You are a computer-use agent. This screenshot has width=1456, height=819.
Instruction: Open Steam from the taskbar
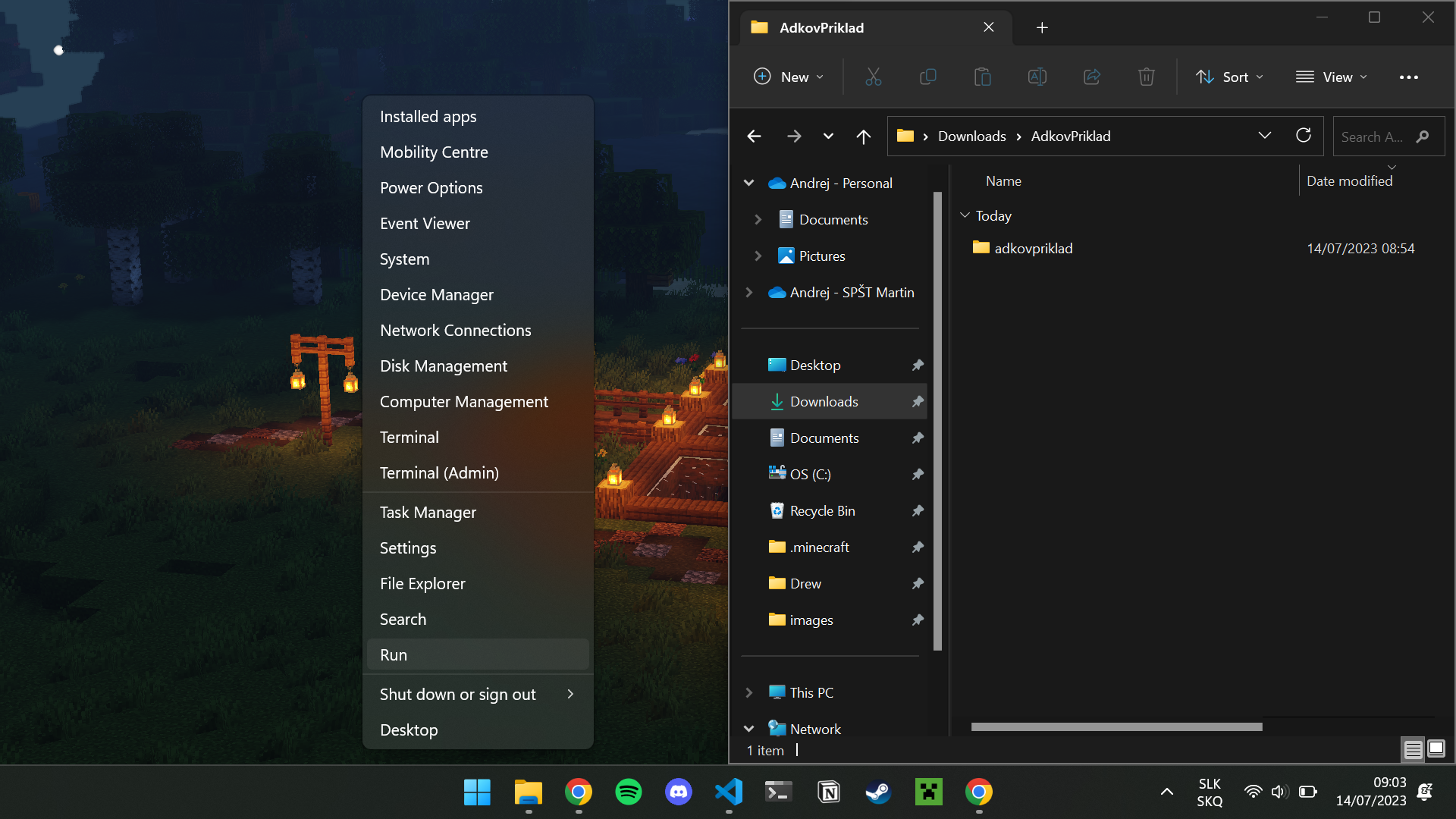point(879,792)
